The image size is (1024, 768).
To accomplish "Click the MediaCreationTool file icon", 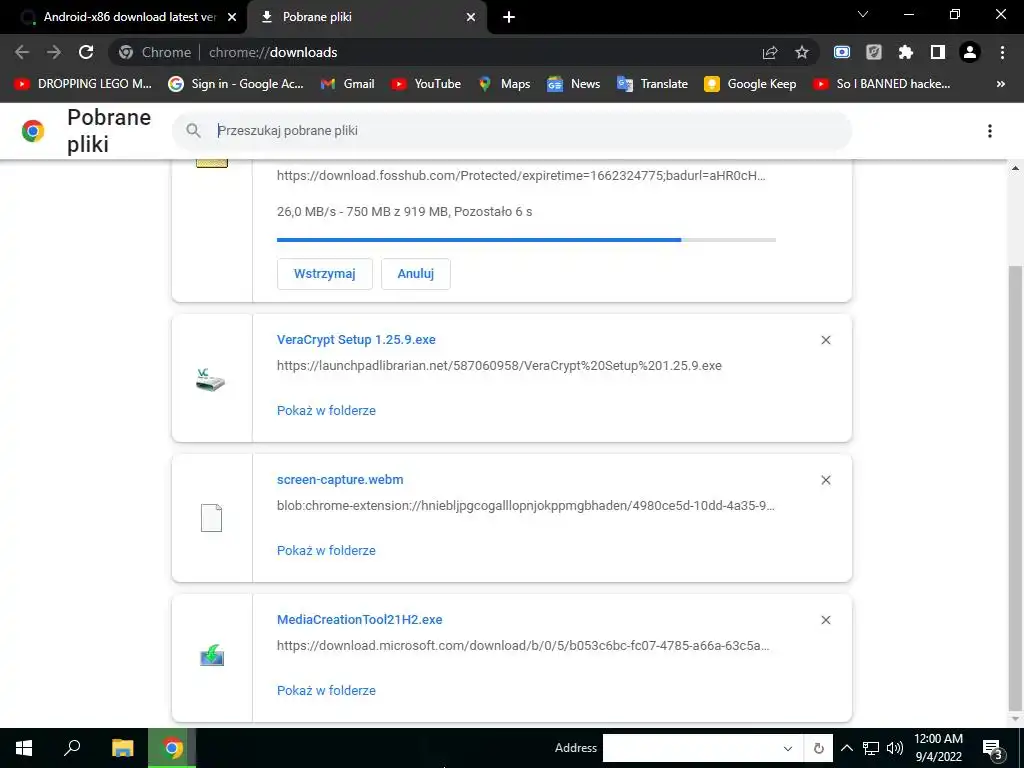I will 212,655.
